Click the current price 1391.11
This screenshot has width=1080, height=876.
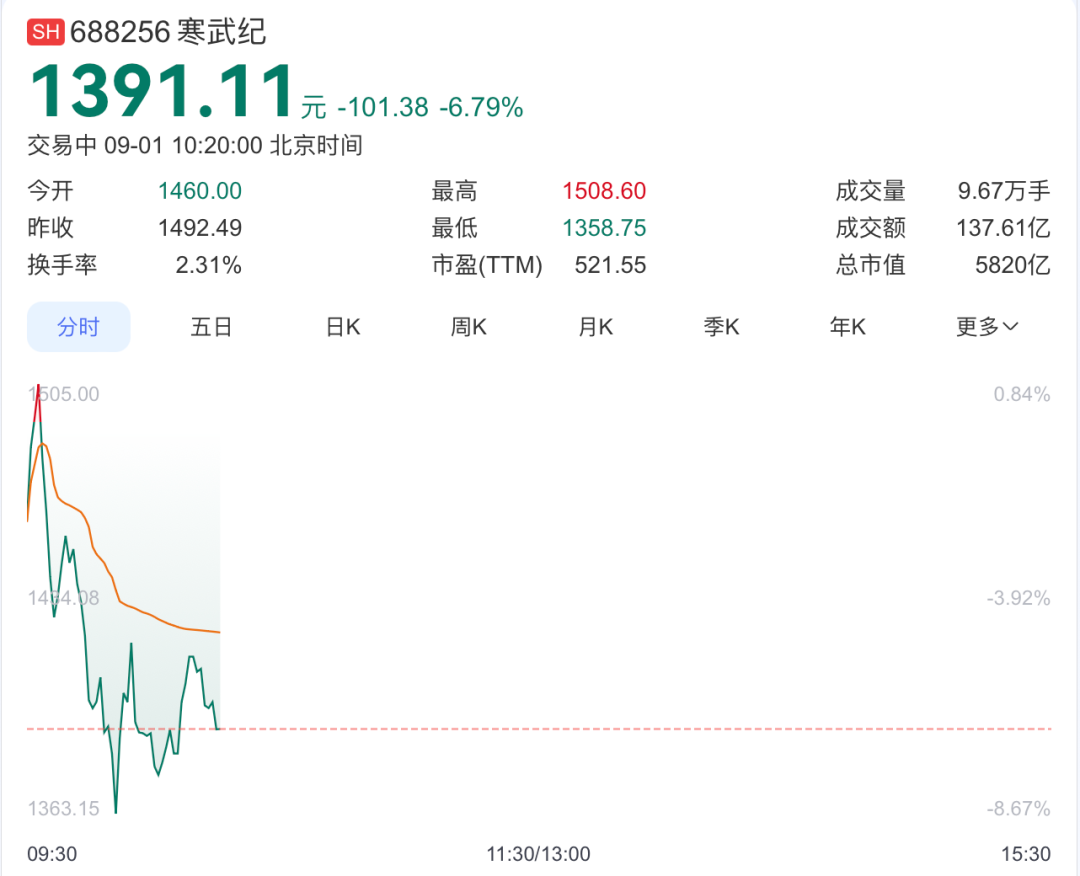(x=162, y=93)
